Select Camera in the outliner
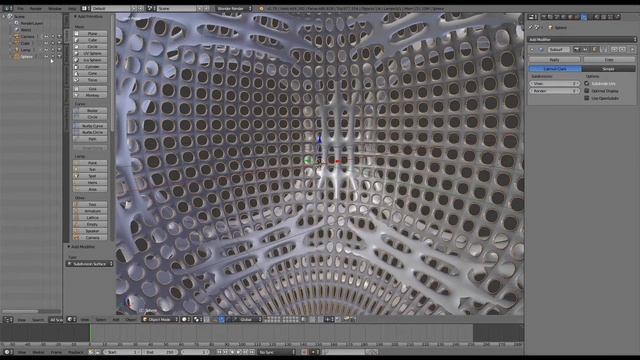The width and height of the screenshot is (640, 360). coord(27,36)
